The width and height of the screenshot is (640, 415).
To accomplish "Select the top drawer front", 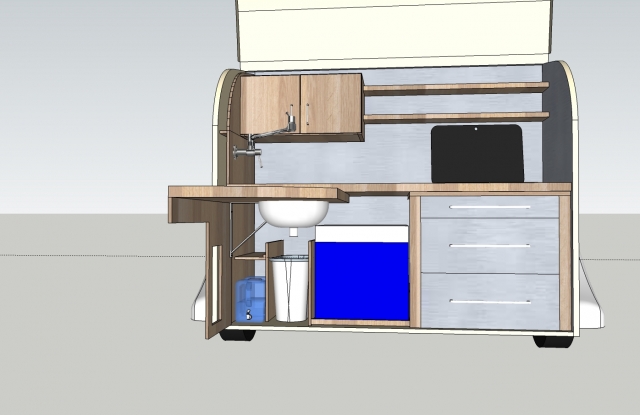I will 490,207.
